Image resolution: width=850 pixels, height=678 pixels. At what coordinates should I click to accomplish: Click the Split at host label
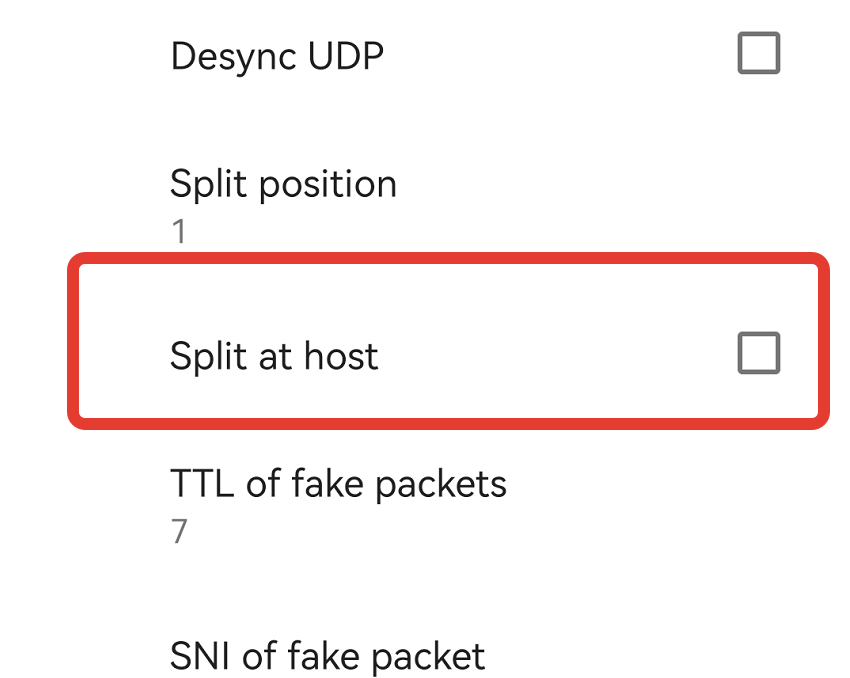point(274,356)
